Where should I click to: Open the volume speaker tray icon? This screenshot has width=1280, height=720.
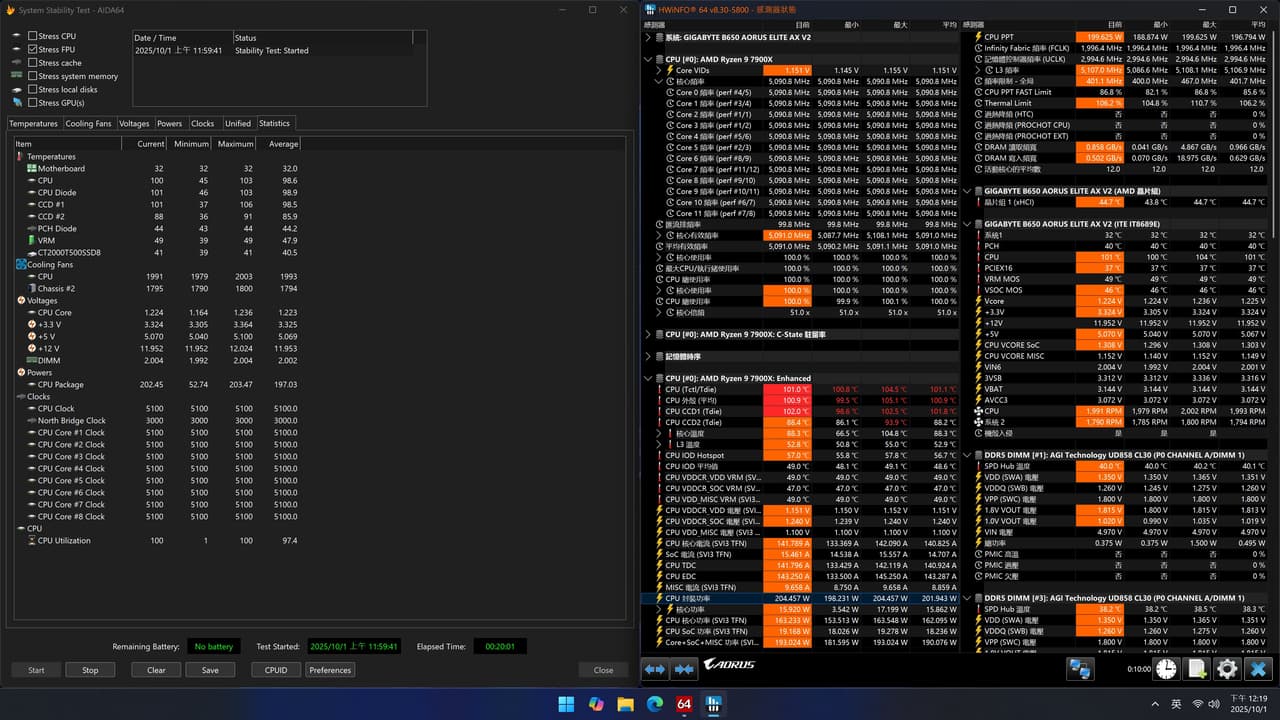coord(1216,704)
